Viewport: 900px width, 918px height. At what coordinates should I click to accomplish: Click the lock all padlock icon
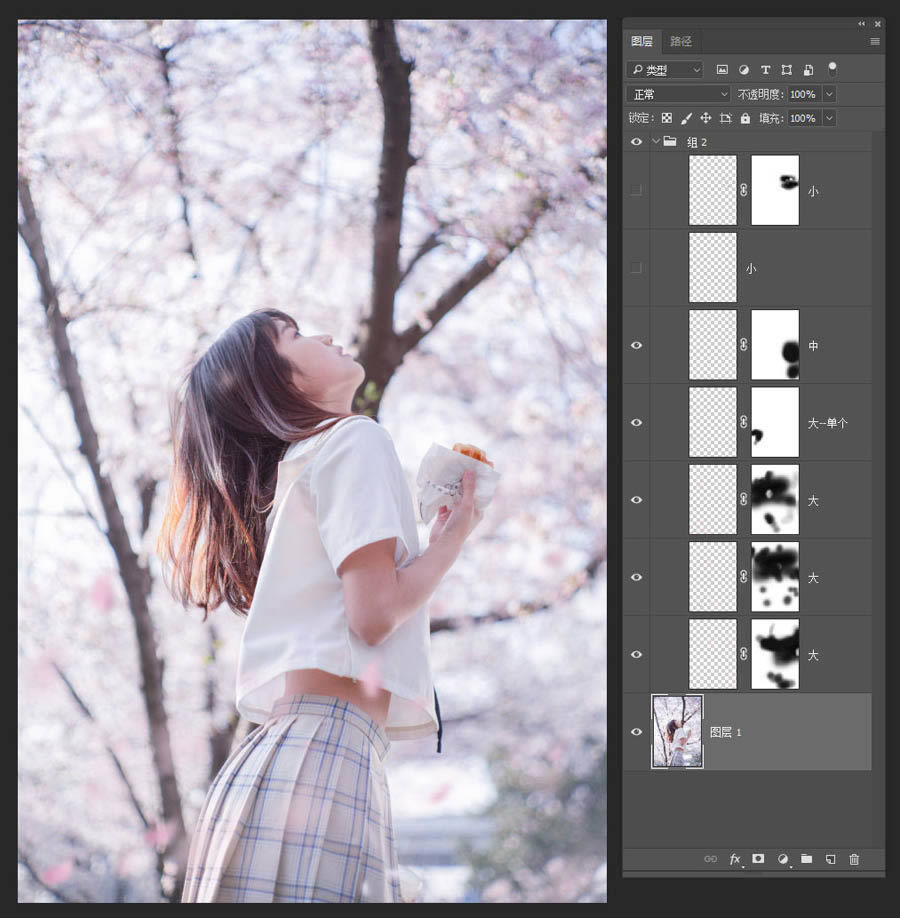[745, 118]
